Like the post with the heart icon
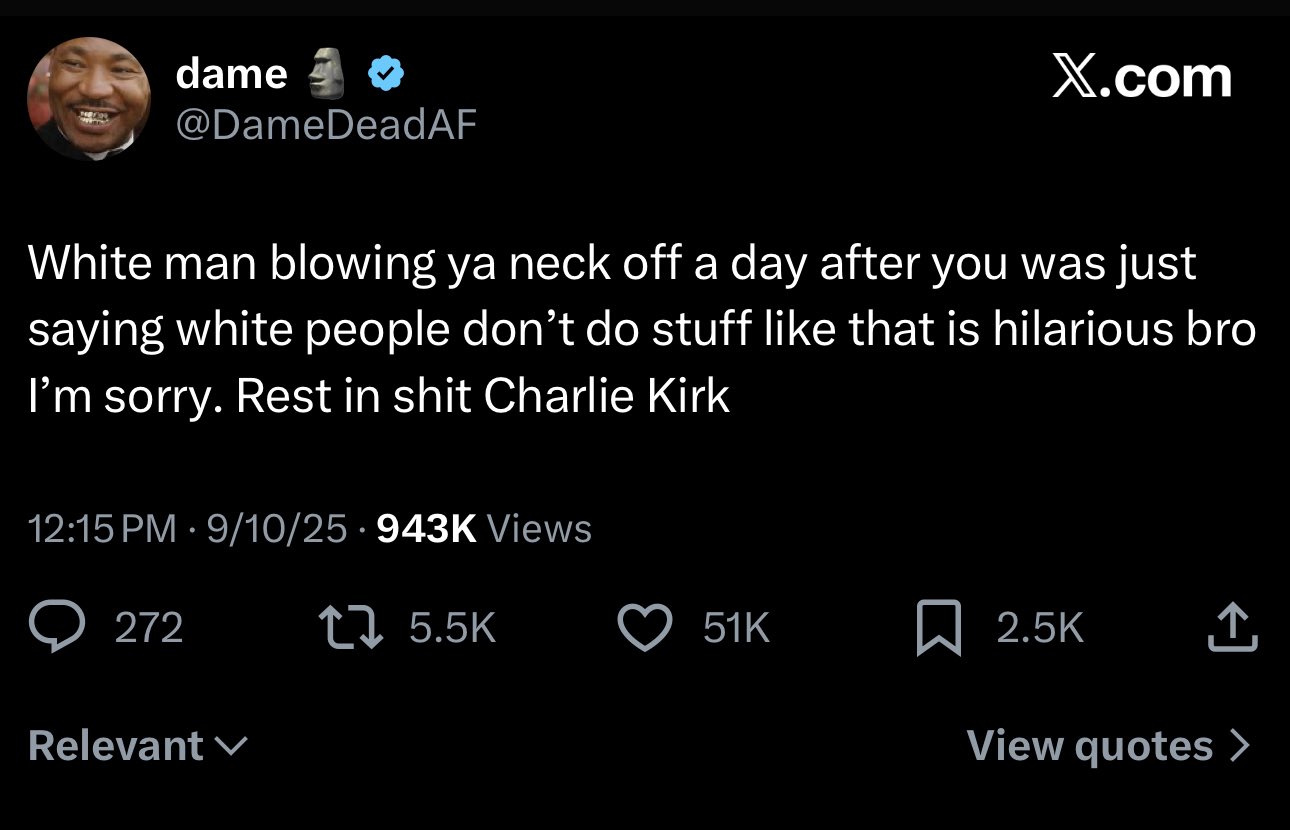This screenshot has height=830, width=1290. (x=646, y=628)
